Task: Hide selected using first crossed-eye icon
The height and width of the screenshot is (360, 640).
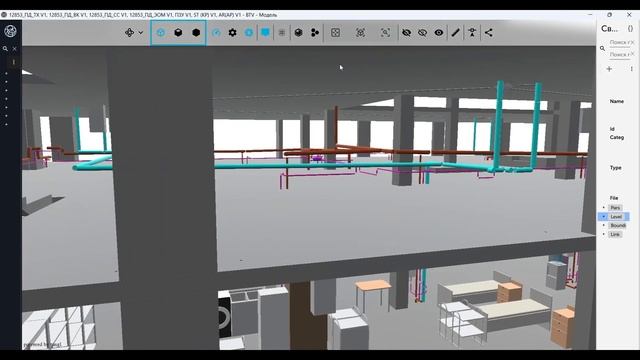Action: pyautogui.click(x=407, y=33)
